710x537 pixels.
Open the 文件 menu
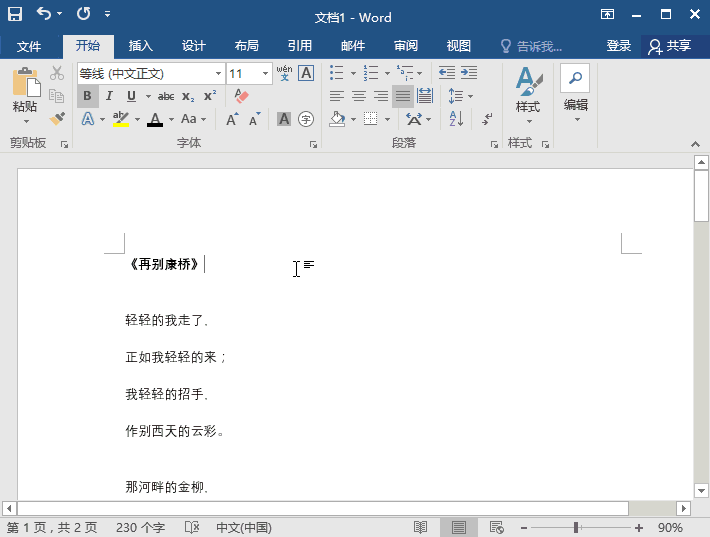[29, 46]
